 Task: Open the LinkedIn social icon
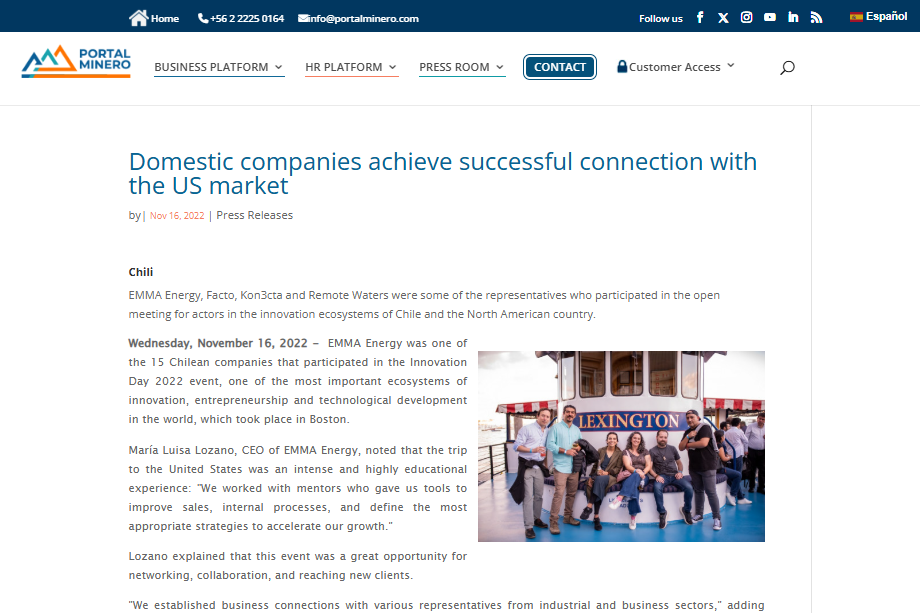tap(793, 17)
